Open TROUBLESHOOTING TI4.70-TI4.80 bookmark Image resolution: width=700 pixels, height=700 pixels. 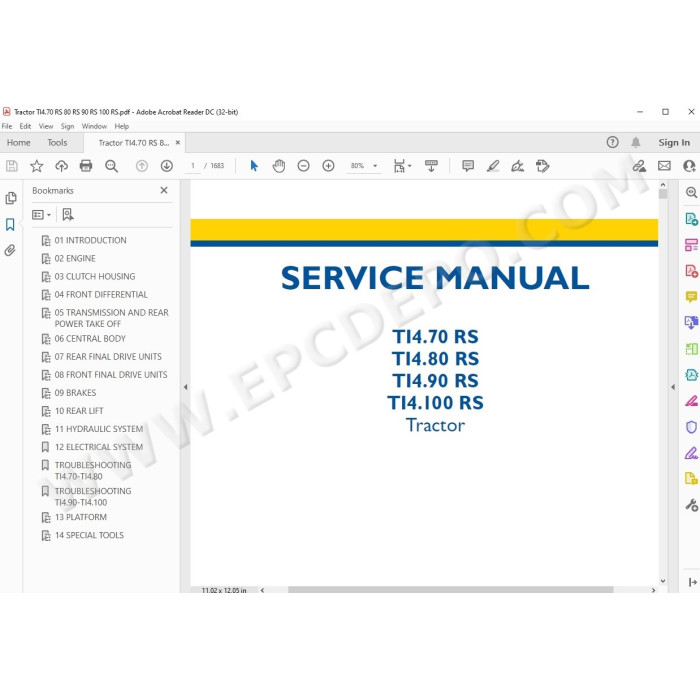pos(93,471)
